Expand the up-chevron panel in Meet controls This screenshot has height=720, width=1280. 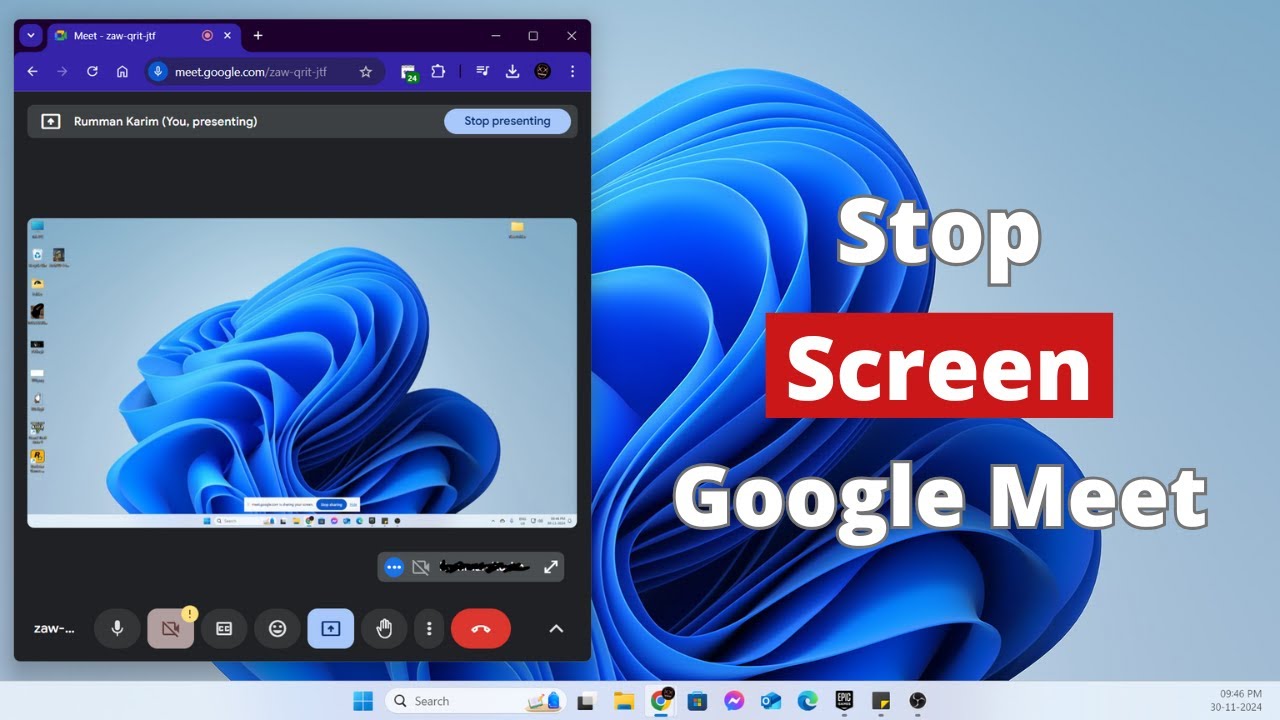click(556, 629)
